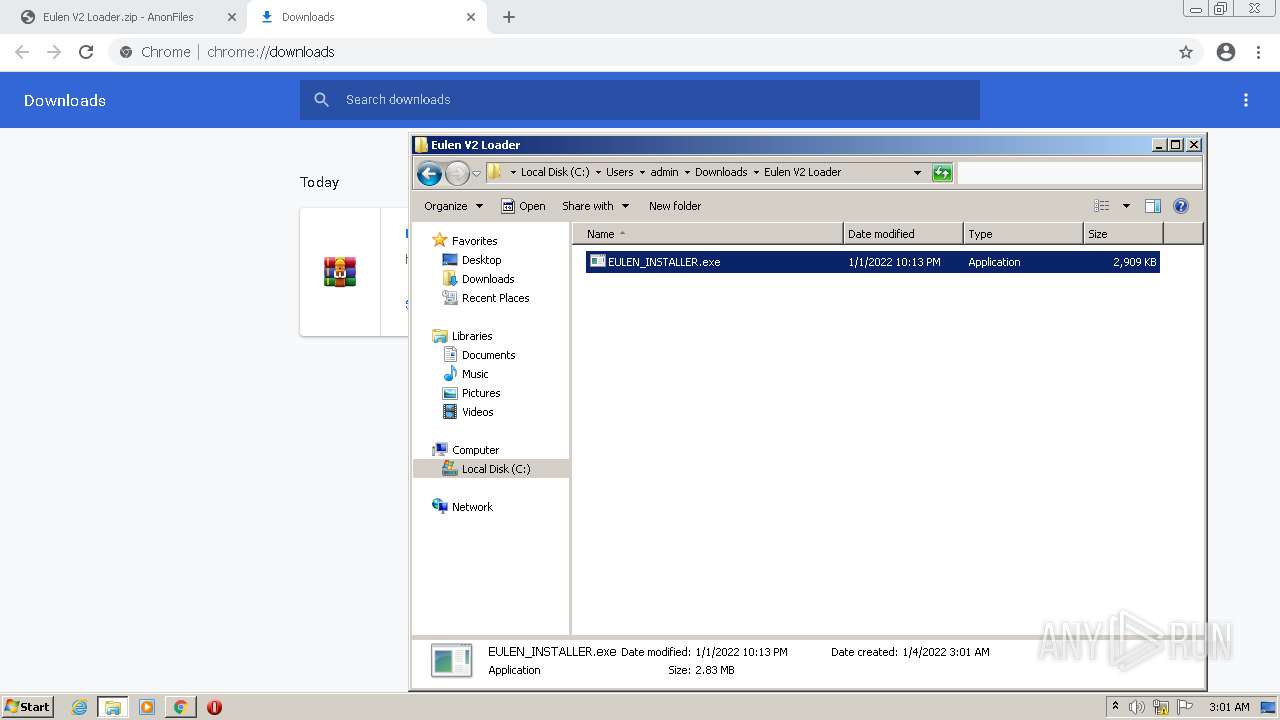The width and height of the screenshot is (1280, 720).
Task: Click the Chrome back arrow
Action: [x=22, y=52]
